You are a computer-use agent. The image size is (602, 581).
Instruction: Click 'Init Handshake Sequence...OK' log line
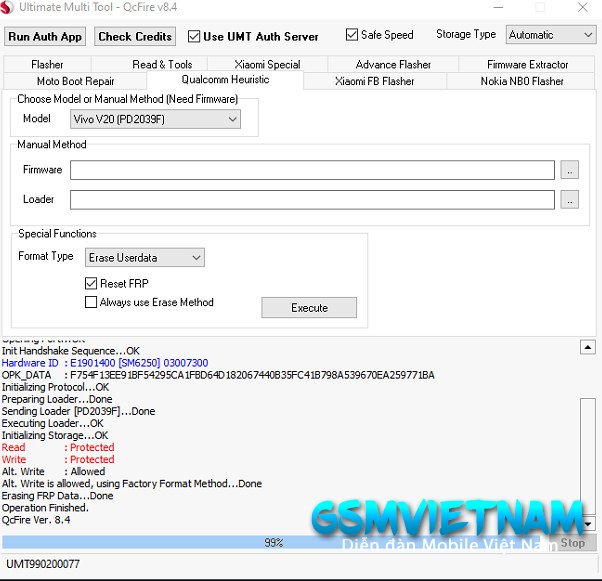71,351
